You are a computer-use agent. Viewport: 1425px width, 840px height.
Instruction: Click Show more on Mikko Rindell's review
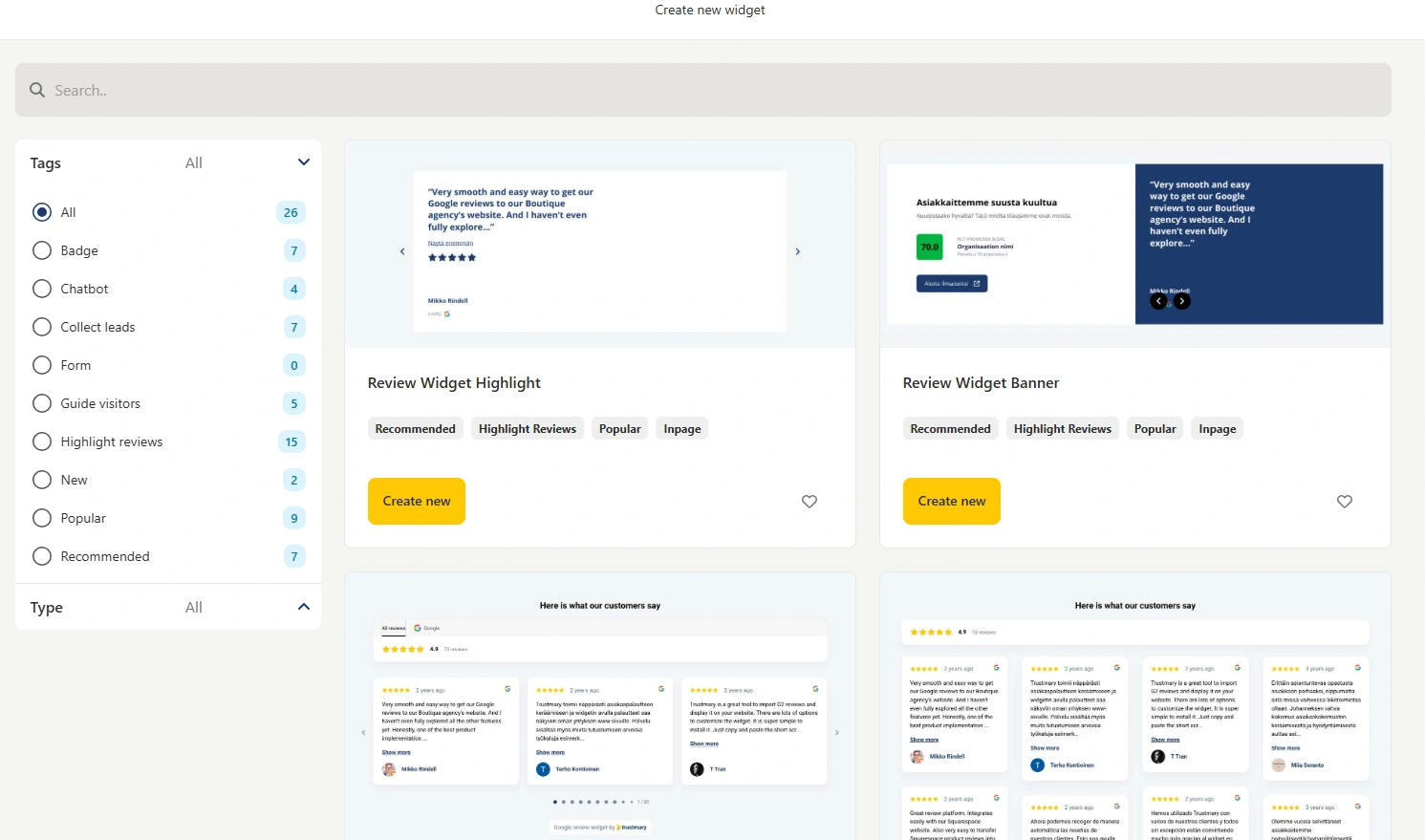397,752
